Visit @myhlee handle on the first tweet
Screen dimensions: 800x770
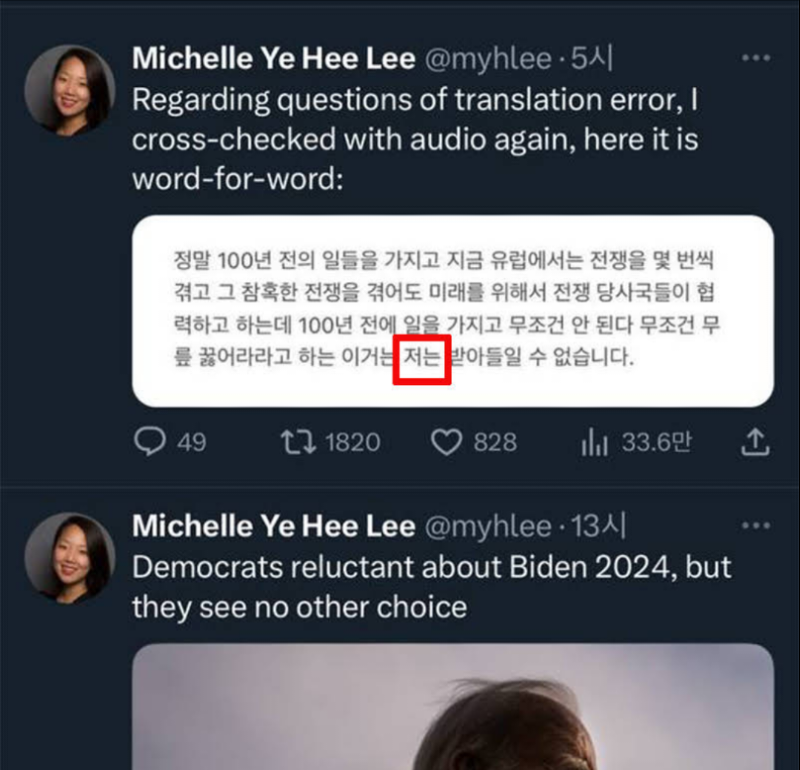coord(488,59)
